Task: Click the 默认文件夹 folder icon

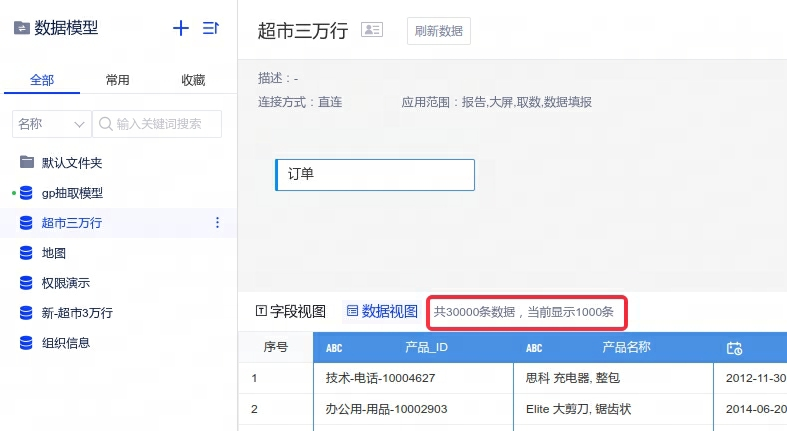Action: pyautogui.click(x=27, y=163)
